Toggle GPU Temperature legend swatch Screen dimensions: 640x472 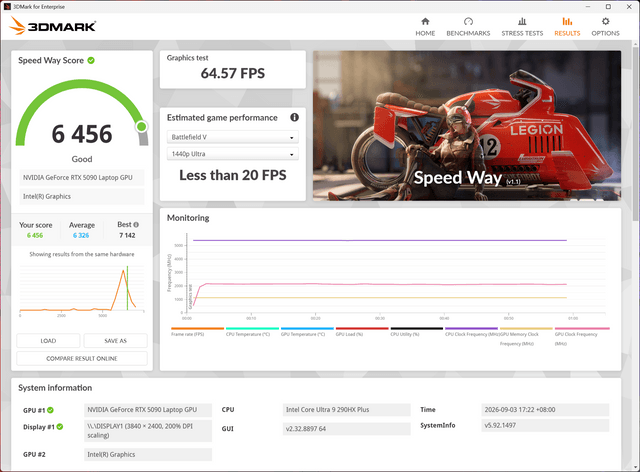307,328
